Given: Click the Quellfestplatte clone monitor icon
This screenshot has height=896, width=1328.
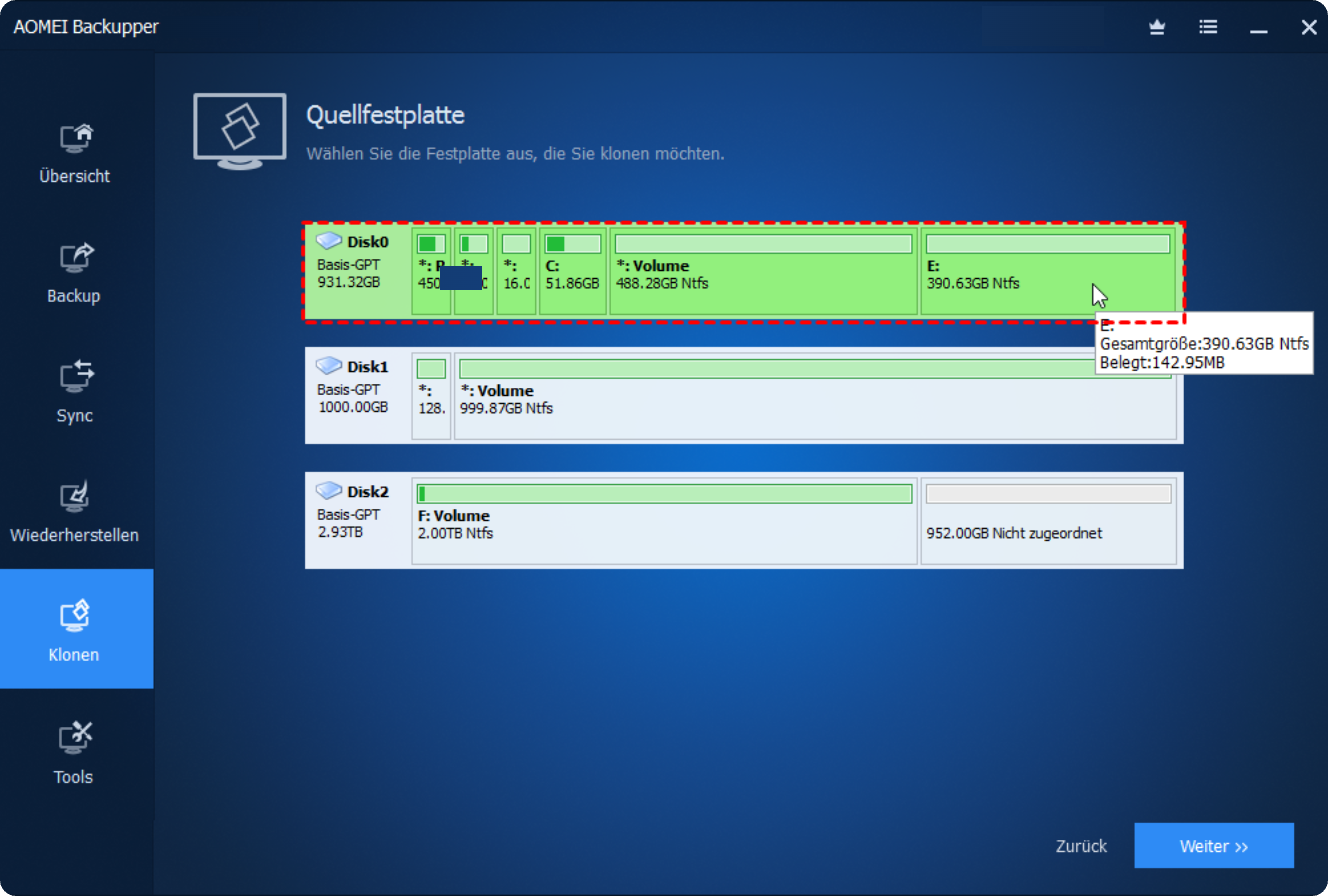Looking at the screenshot, I should pos(240,130).
